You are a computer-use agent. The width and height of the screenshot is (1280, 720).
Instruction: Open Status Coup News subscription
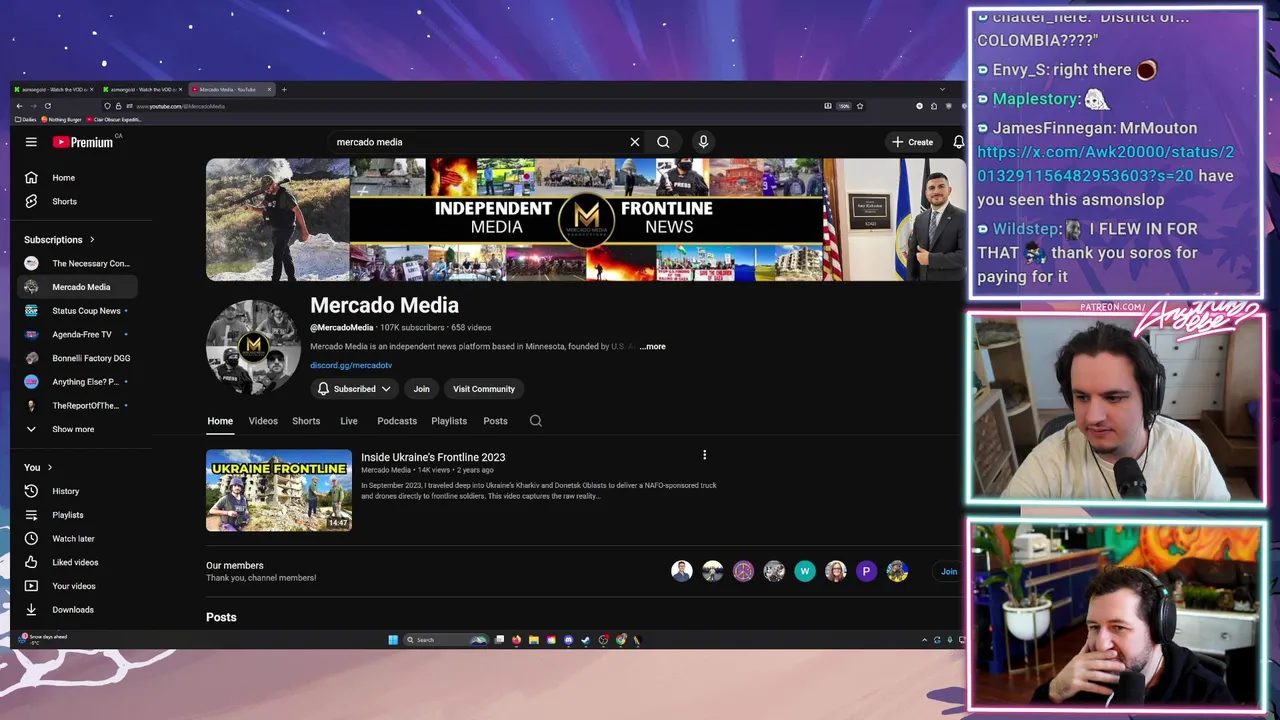click(78, 311)
